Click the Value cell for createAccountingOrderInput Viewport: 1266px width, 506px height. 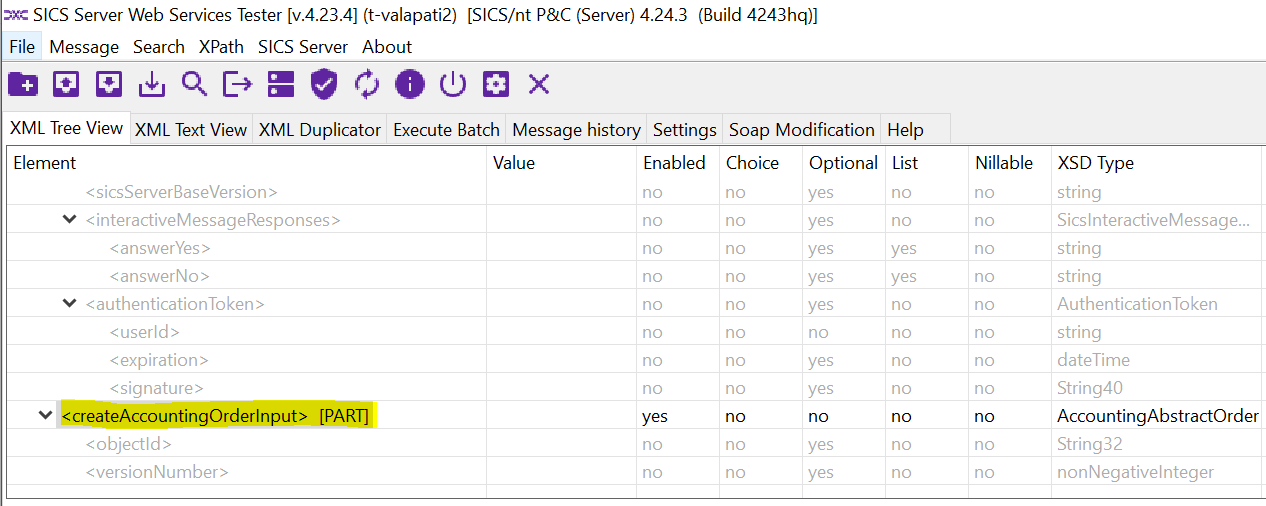(560, 416)
